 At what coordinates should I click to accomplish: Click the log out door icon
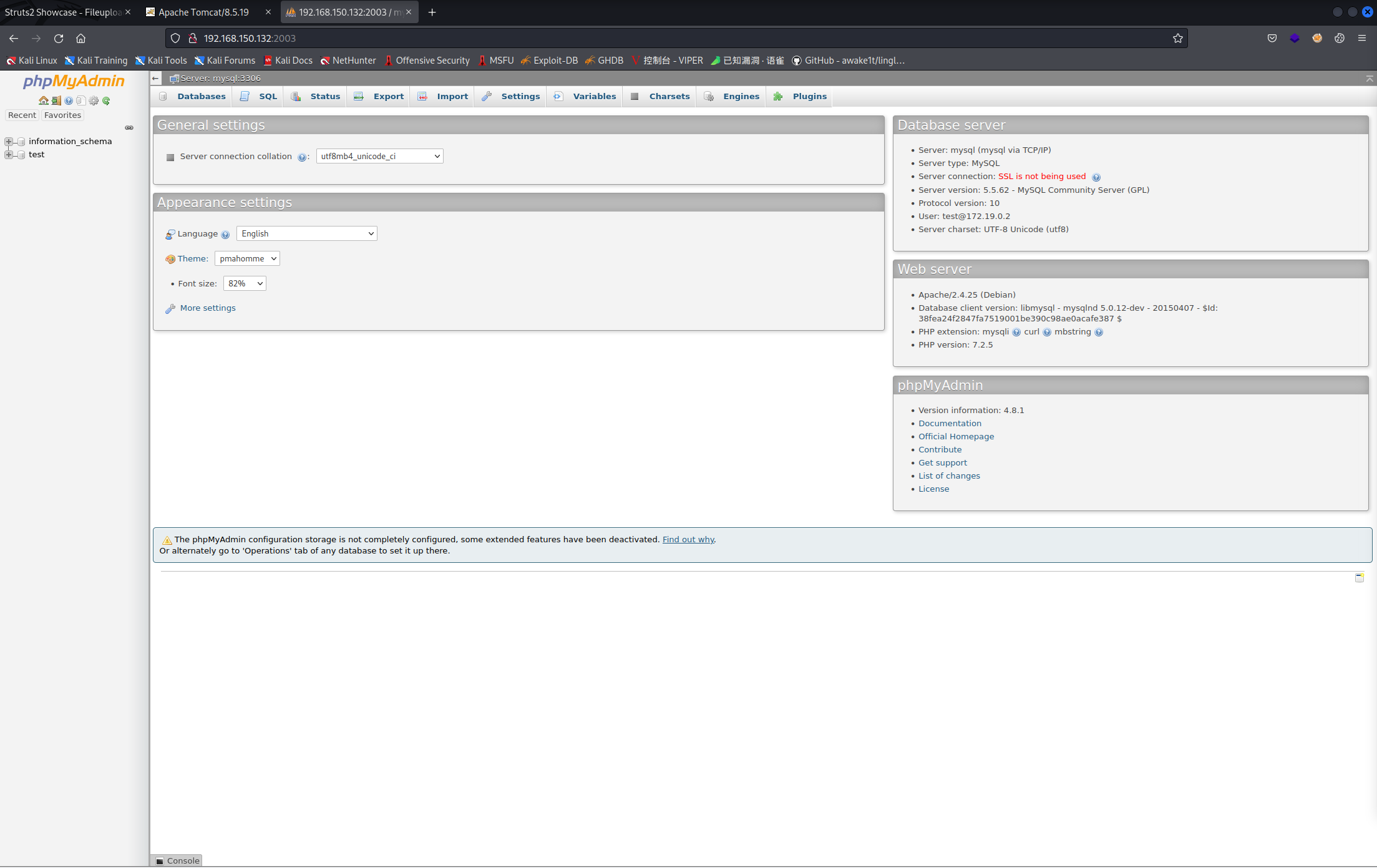(56, 100)
